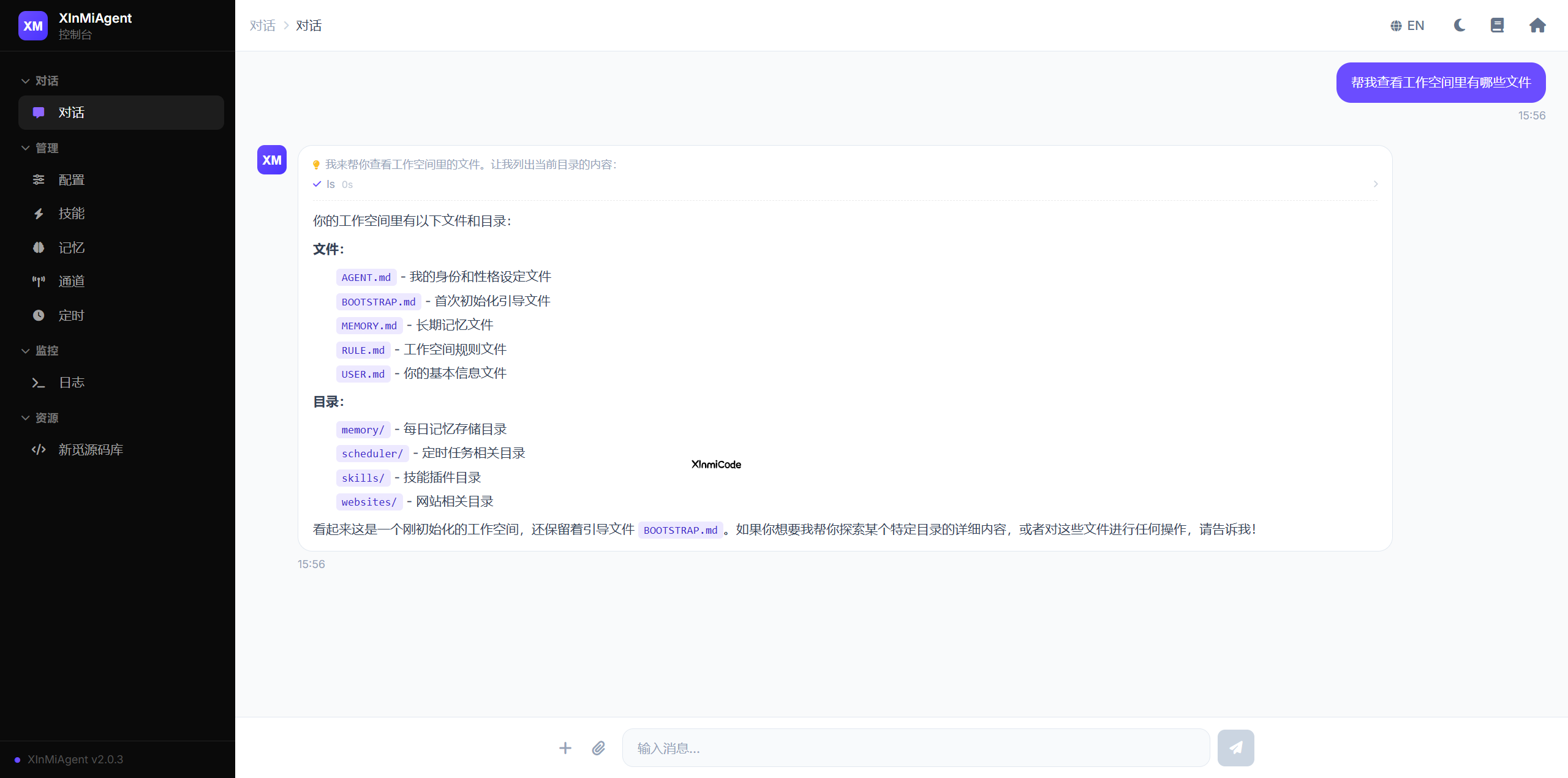Open the 记忆 memory section
Viewport: 1568px width, 778px height.
click(x=72, y=247)
